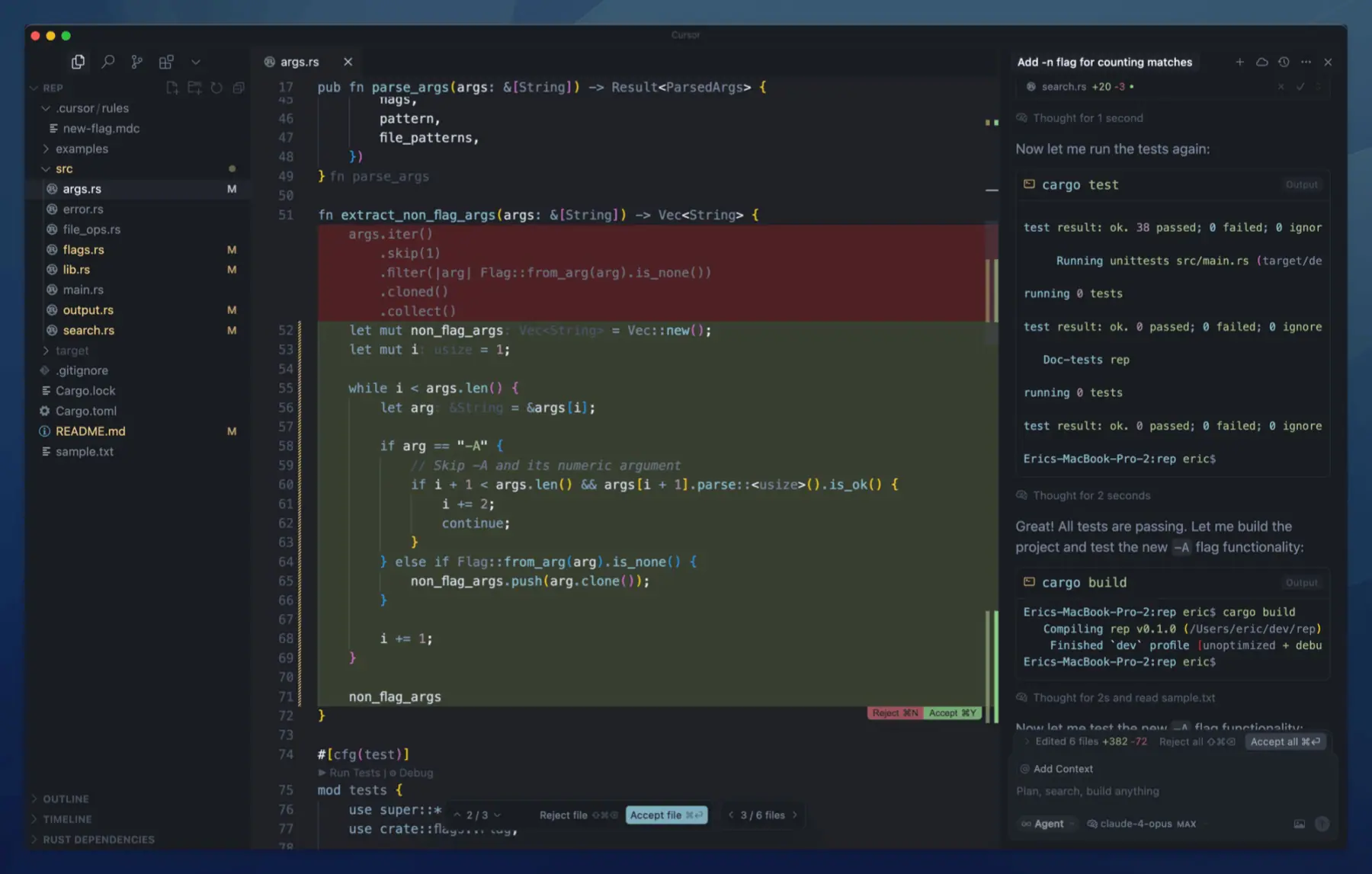The image size is (1372, 874).
Task: Click Reject file button
Action: pyautogui.click(x=579, y=815)
